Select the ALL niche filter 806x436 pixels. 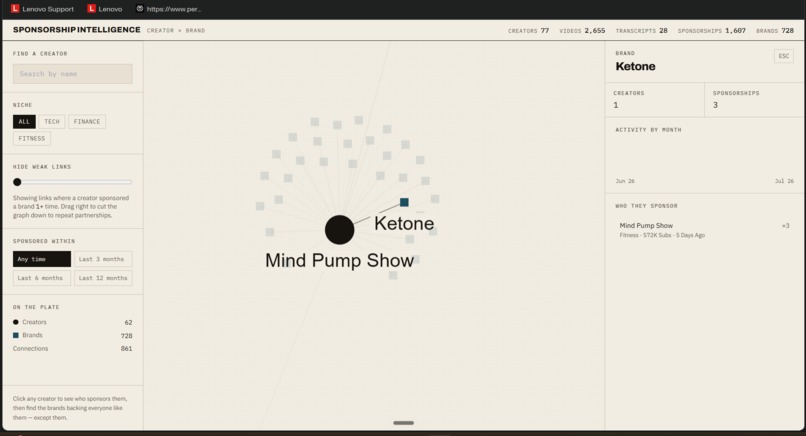tap(24, 121)
